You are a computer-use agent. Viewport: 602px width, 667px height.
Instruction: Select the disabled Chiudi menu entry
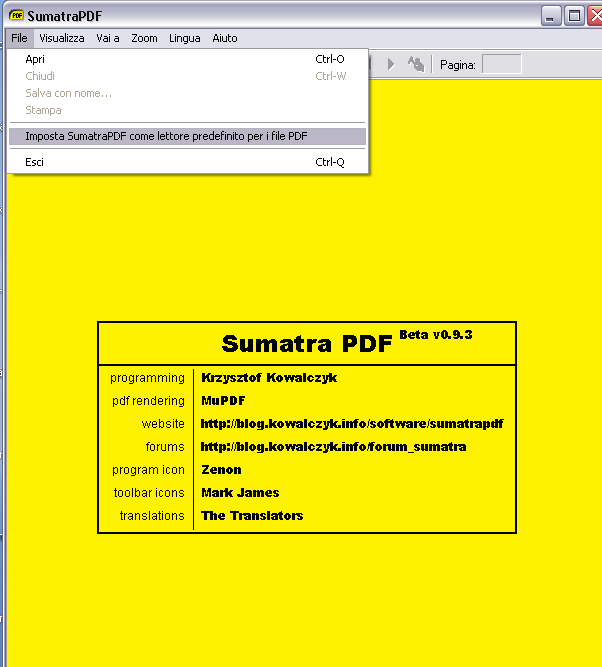[187, 76]
